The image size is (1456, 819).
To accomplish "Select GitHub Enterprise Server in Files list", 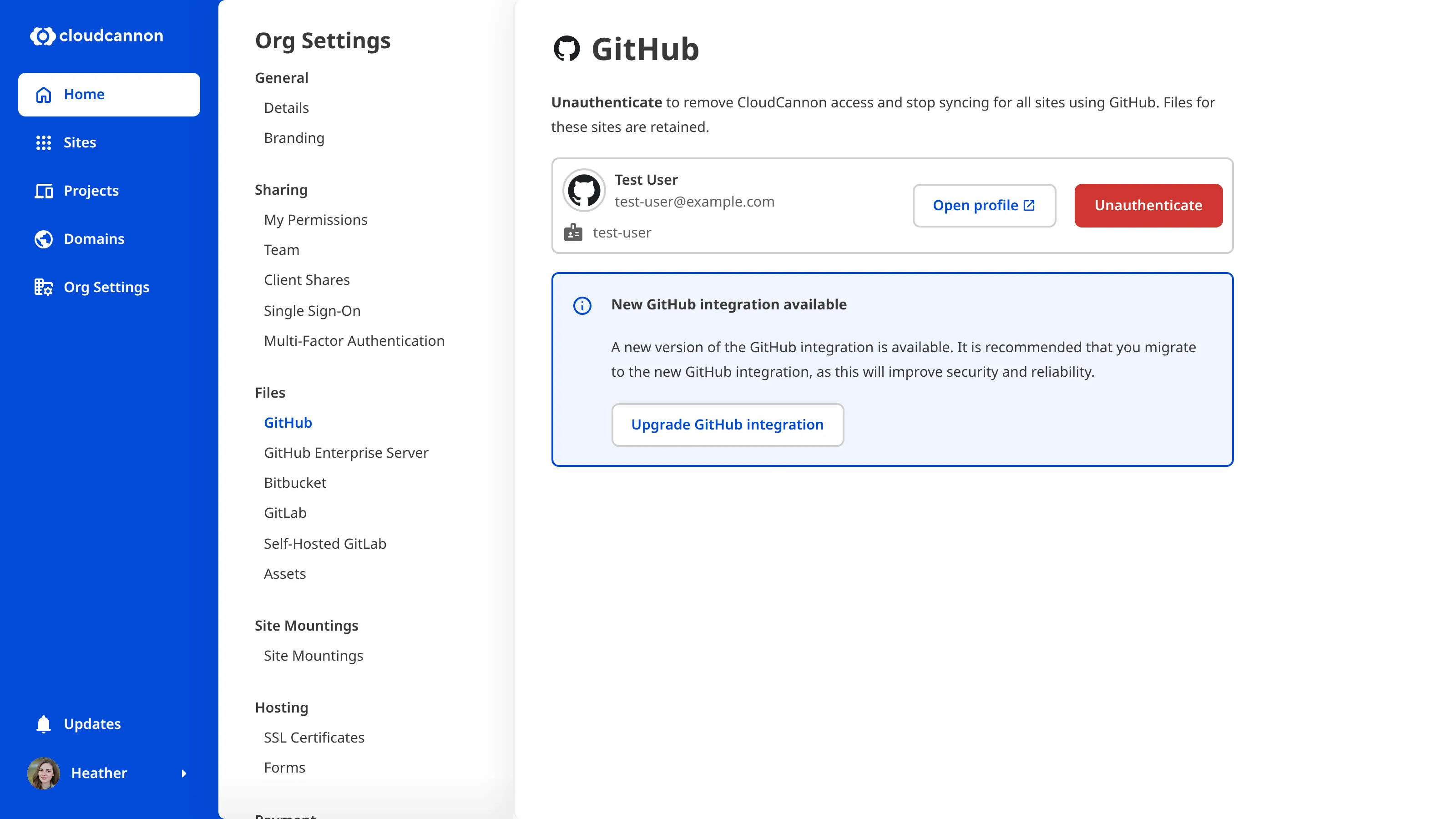I will tap(346, 452).
